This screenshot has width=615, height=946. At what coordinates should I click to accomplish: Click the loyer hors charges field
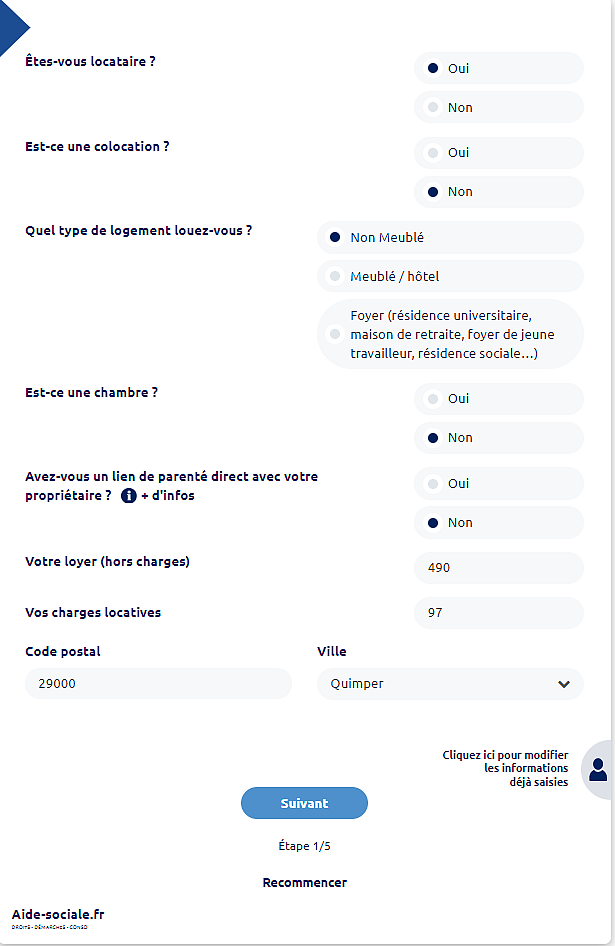click(498, 567)
